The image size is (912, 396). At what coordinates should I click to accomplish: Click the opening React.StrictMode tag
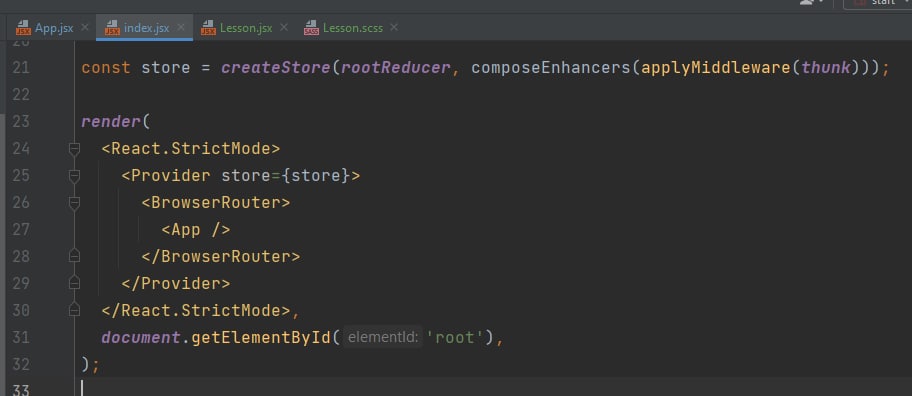(x=191, y=149)
